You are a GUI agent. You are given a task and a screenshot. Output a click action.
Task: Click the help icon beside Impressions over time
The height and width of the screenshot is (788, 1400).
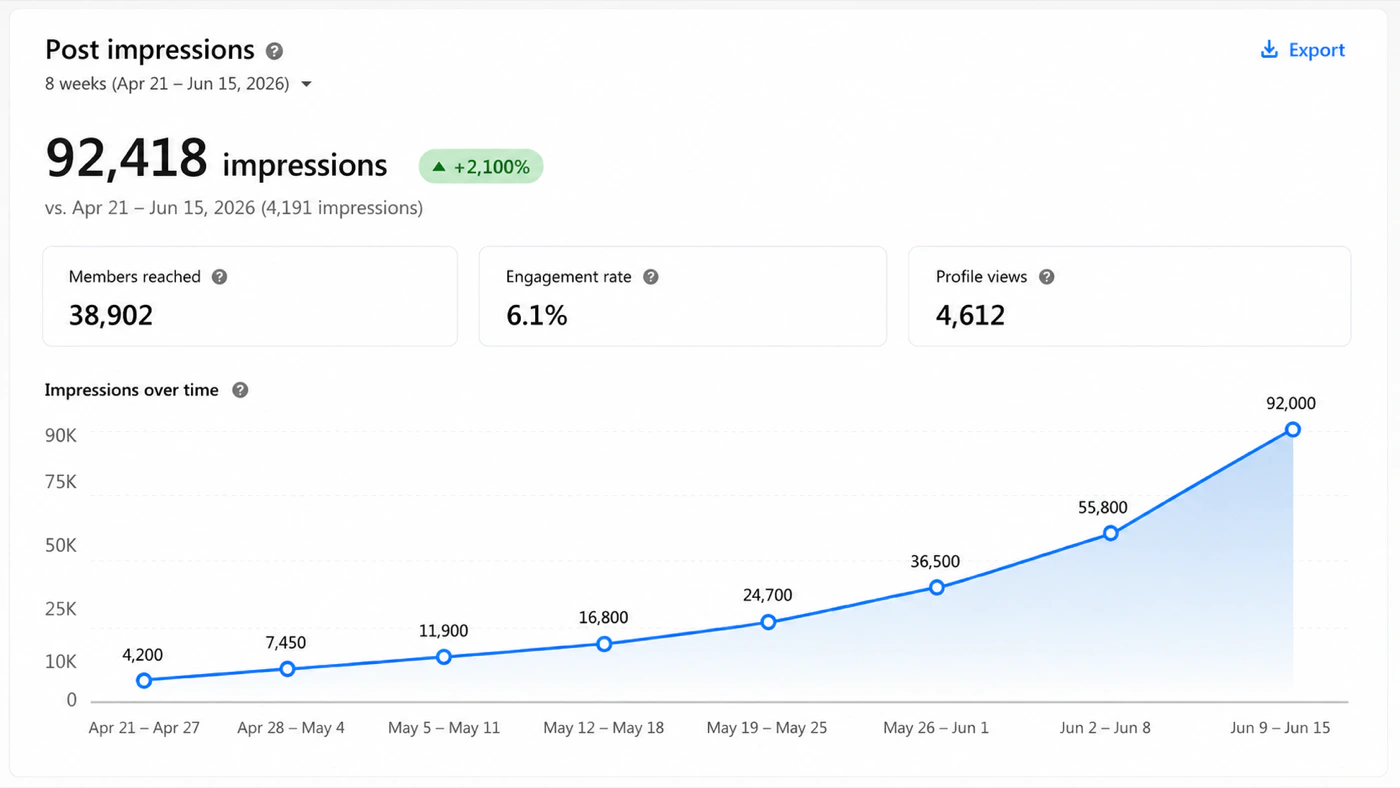click(x=240, y=390)
